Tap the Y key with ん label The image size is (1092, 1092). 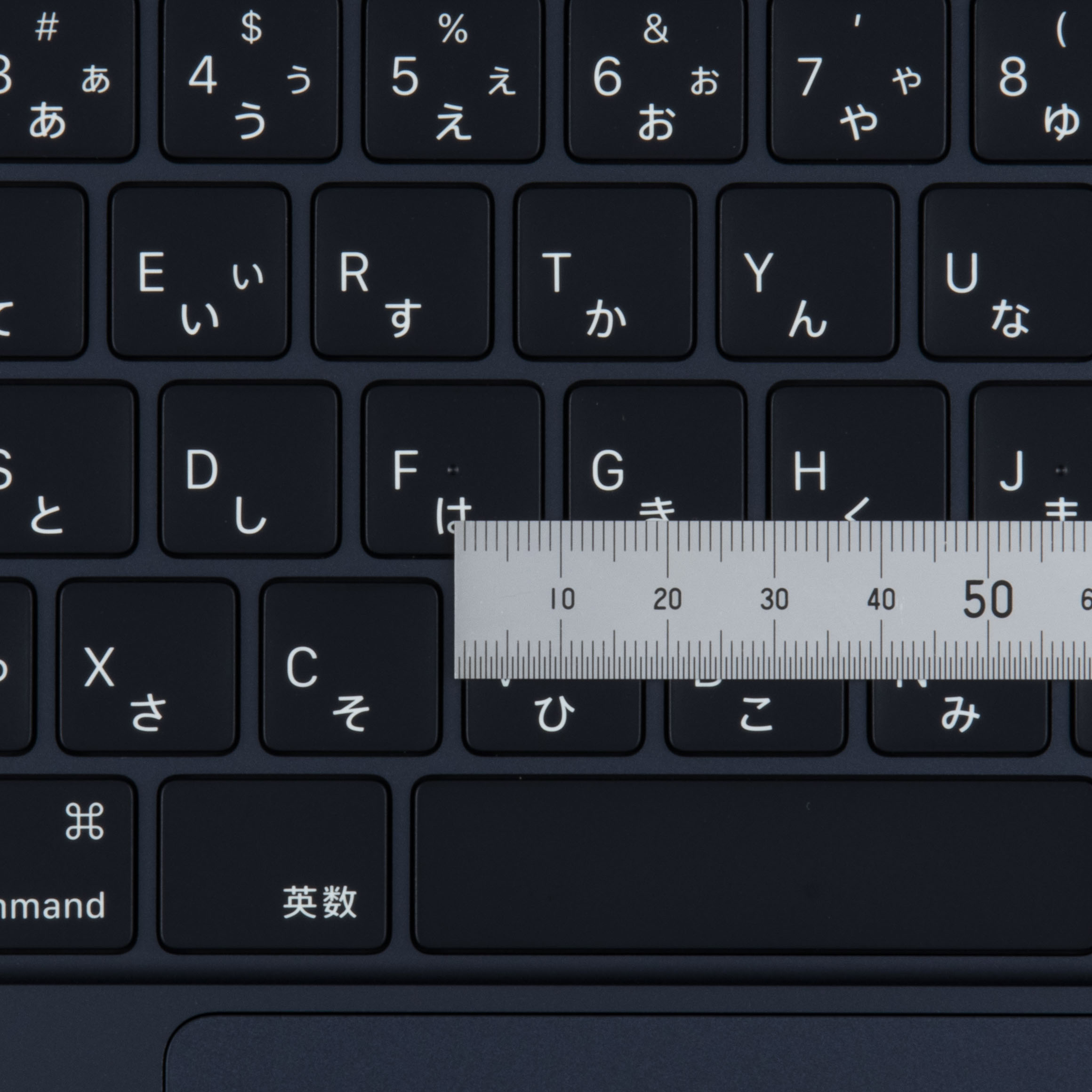pos(807,273)
